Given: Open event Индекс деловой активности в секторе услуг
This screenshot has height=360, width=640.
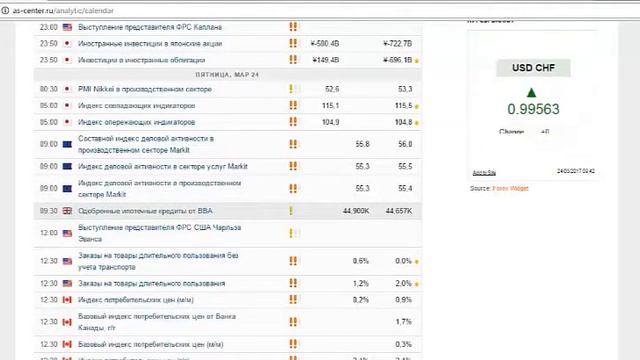Looking at the screenshot, I should pyautogui.click(x=162, y=166).
